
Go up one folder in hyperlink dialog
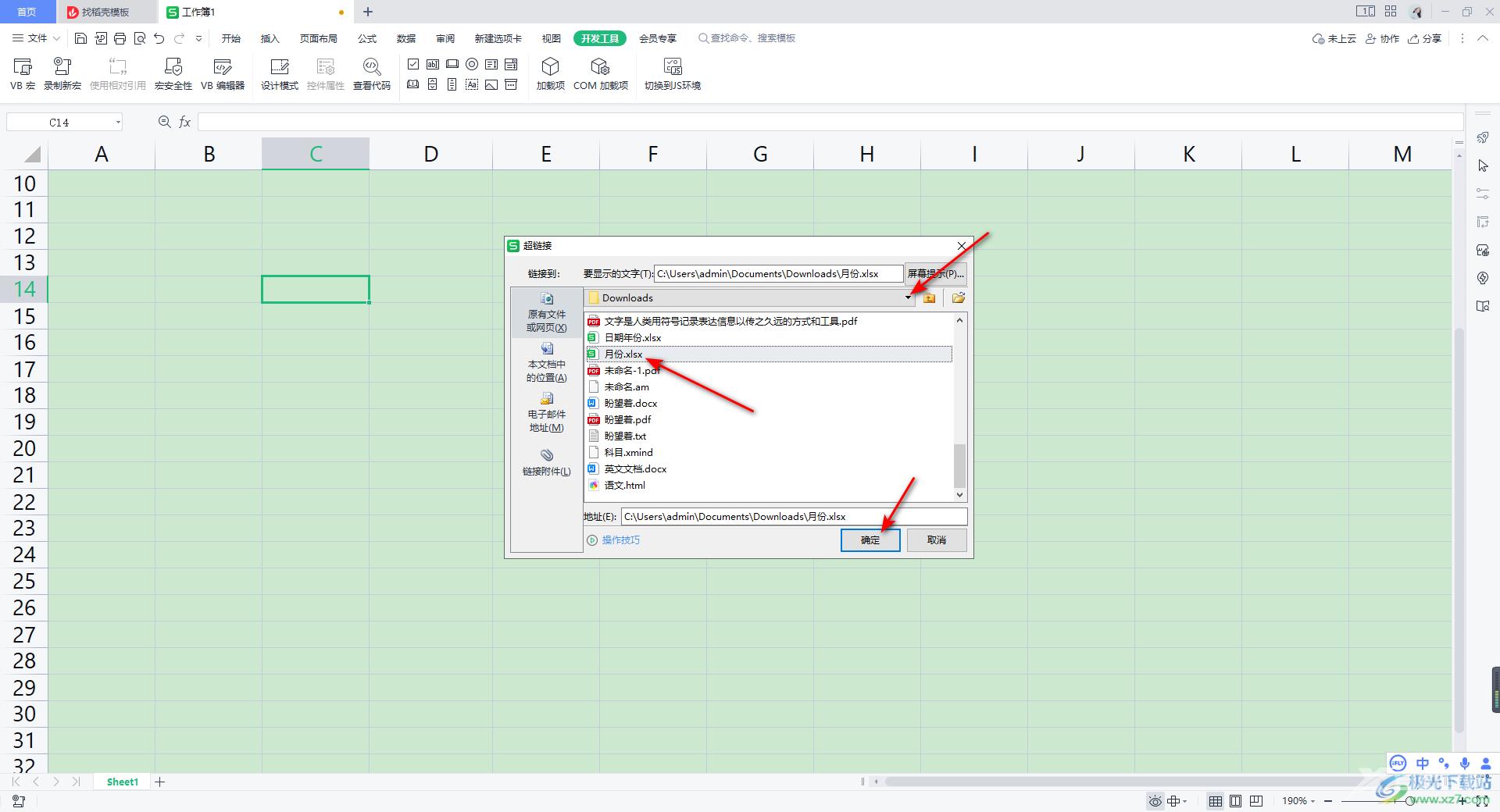point(929,297)
